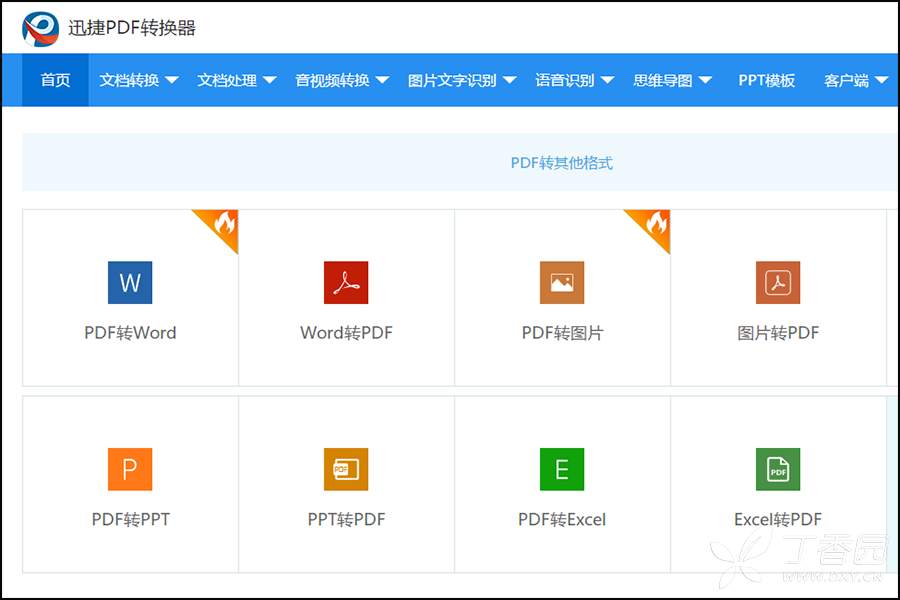
Task: Click the PDF转PPT label
Action: (131, 520)
